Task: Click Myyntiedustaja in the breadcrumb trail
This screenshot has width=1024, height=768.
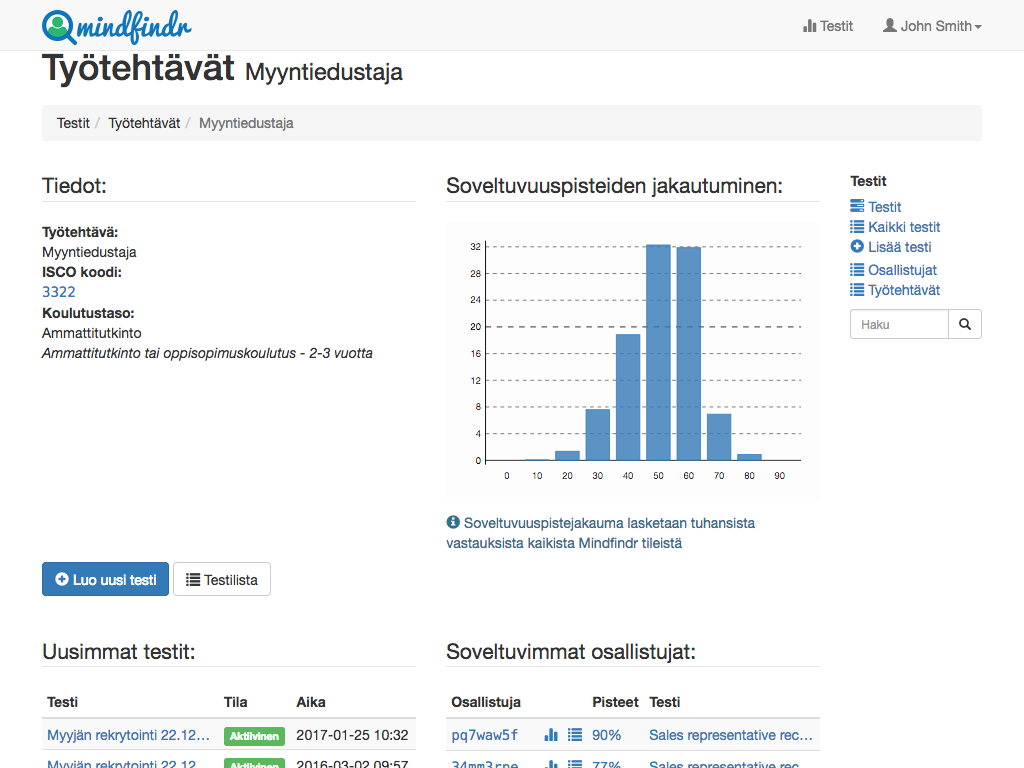Action: point(246,123)
